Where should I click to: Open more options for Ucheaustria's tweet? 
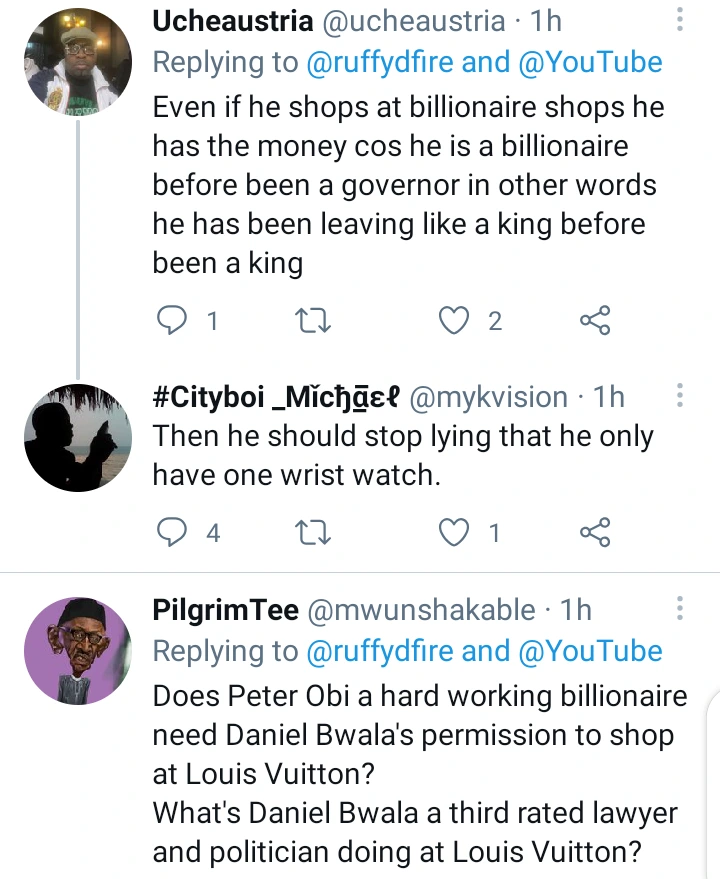click(680, 22)
